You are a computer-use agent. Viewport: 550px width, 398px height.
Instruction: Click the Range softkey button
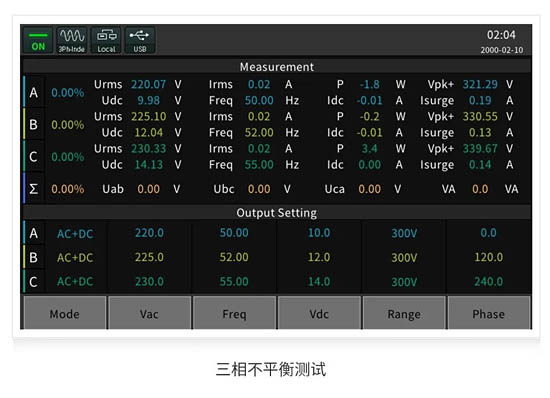point(404,313)
